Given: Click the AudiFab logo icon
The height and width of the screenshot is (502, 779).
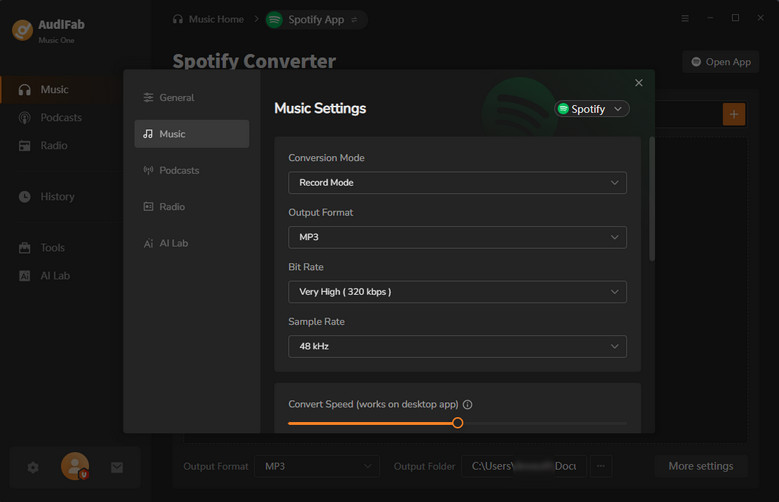Looking at the screenshot, I should click(x=22, y=30).
